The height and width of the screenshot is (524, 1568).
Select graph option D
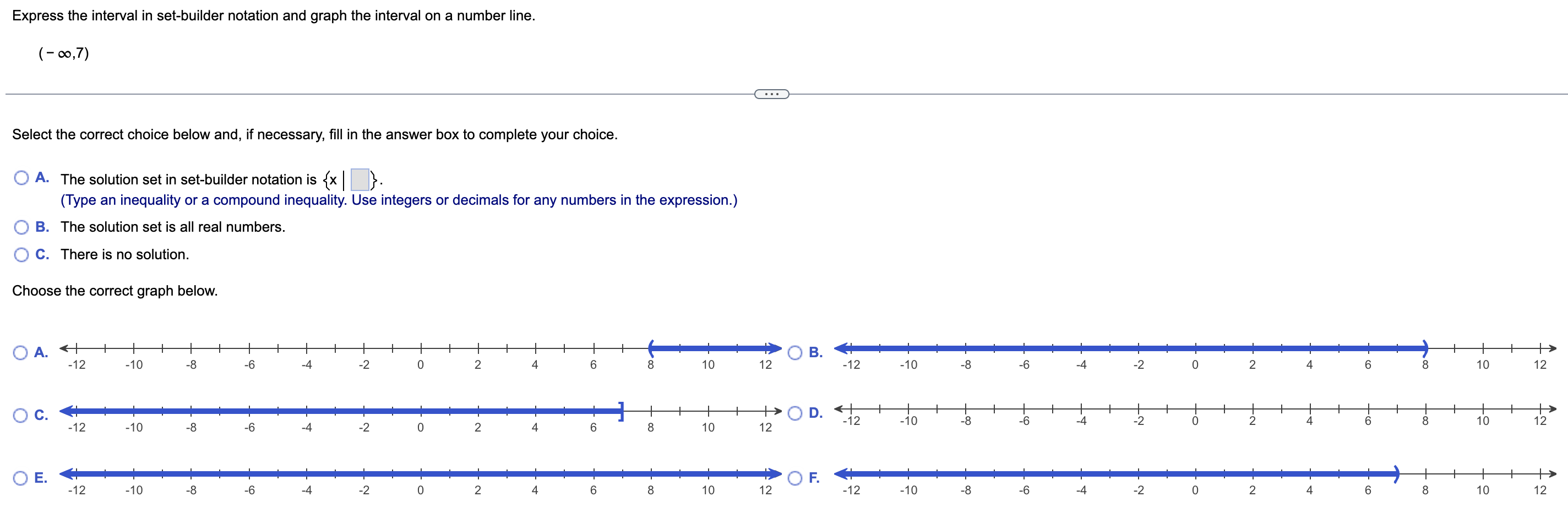coord(795,413)
